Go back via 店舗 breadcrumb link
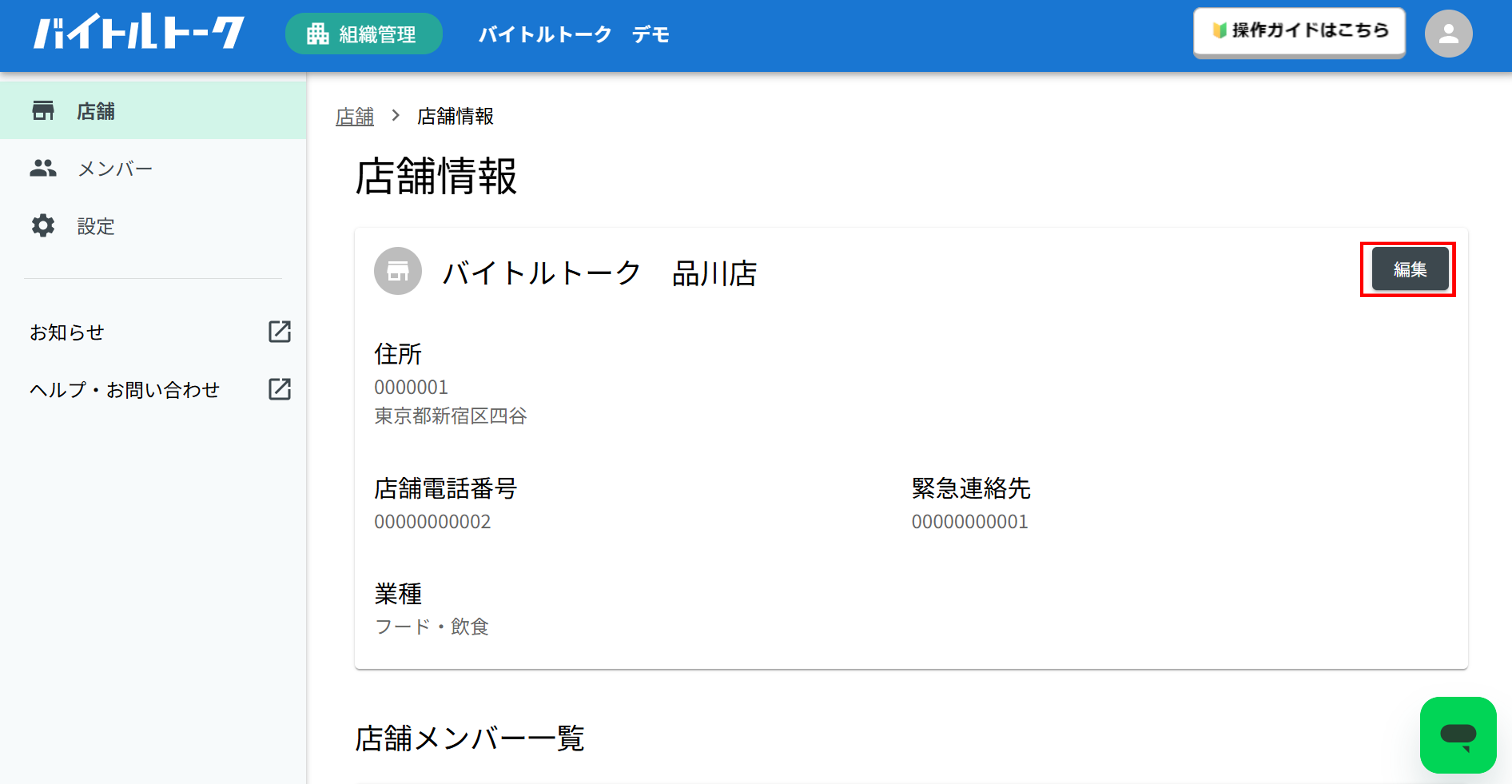Screen dimensions: 1512x784 tap(355, 116)
